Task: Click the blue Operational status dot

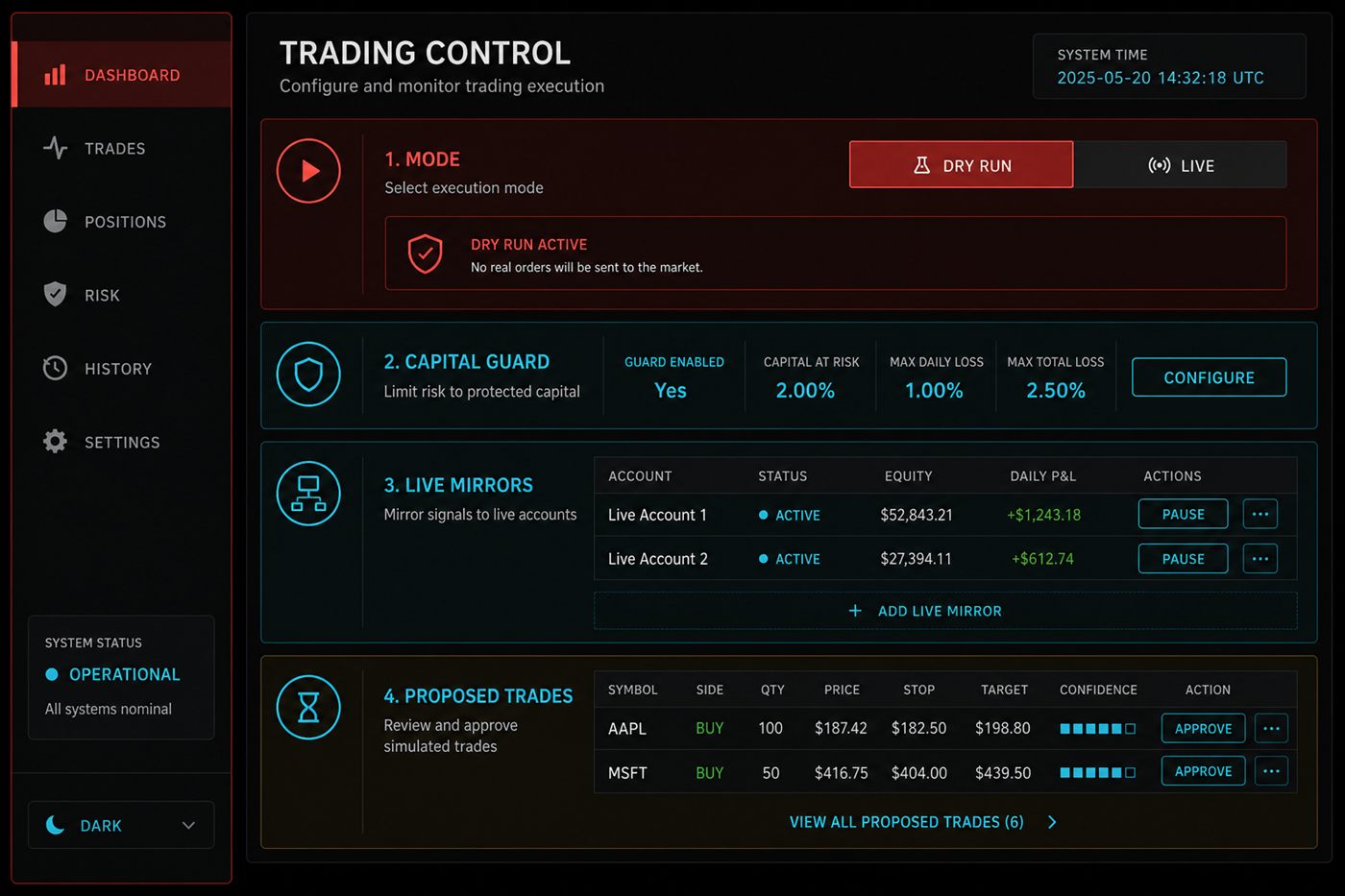Action: [x=52, y=674]
